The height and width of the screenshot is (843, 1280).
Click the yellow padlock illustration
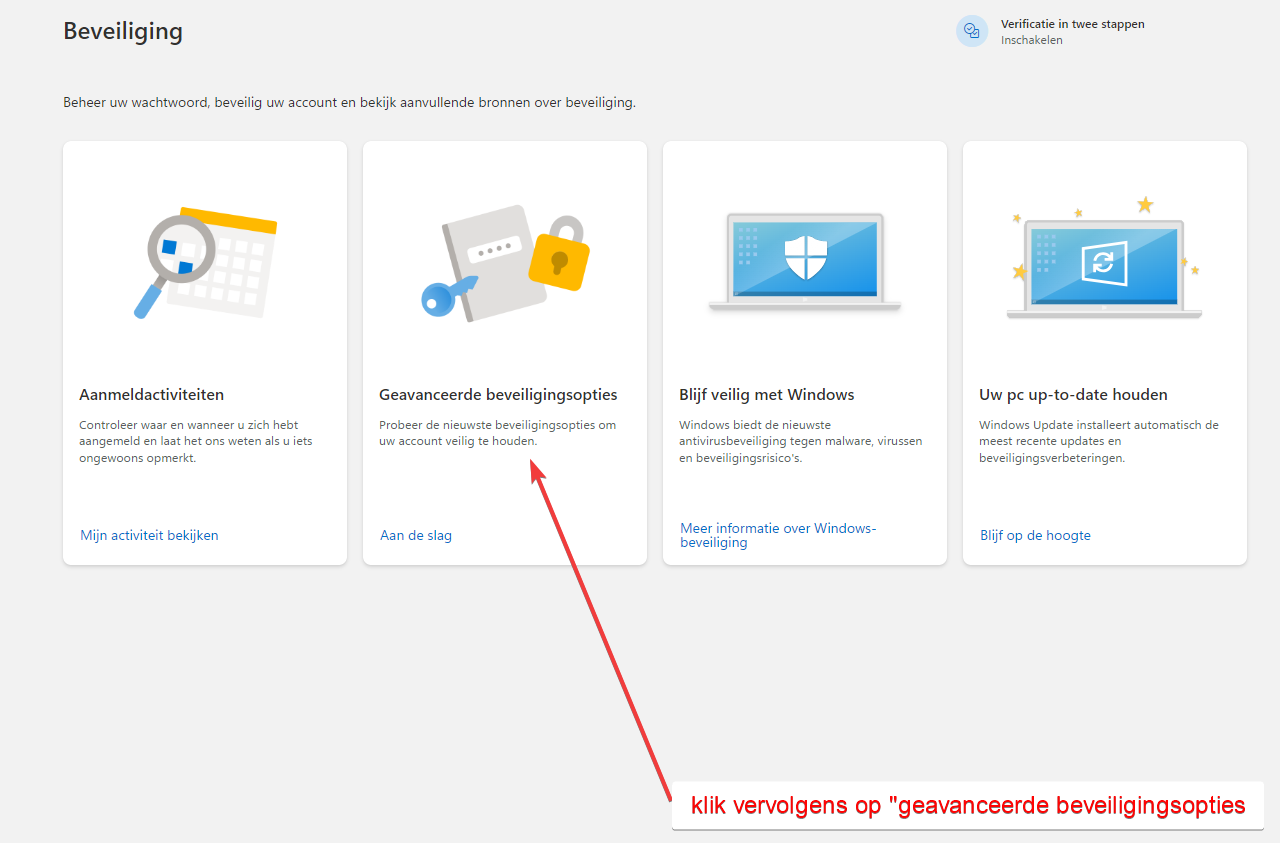point(558,255)
